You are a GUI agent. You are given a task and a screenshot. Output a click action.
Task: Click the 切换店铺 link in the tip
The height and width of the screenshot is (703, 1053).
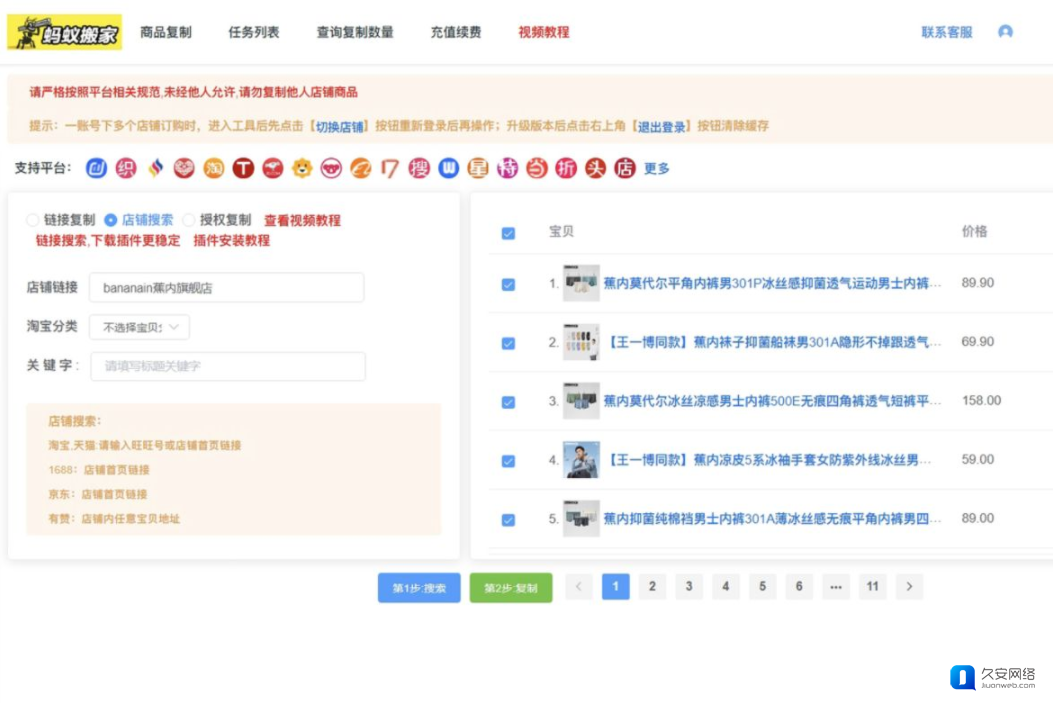click(x=340, y=126)
